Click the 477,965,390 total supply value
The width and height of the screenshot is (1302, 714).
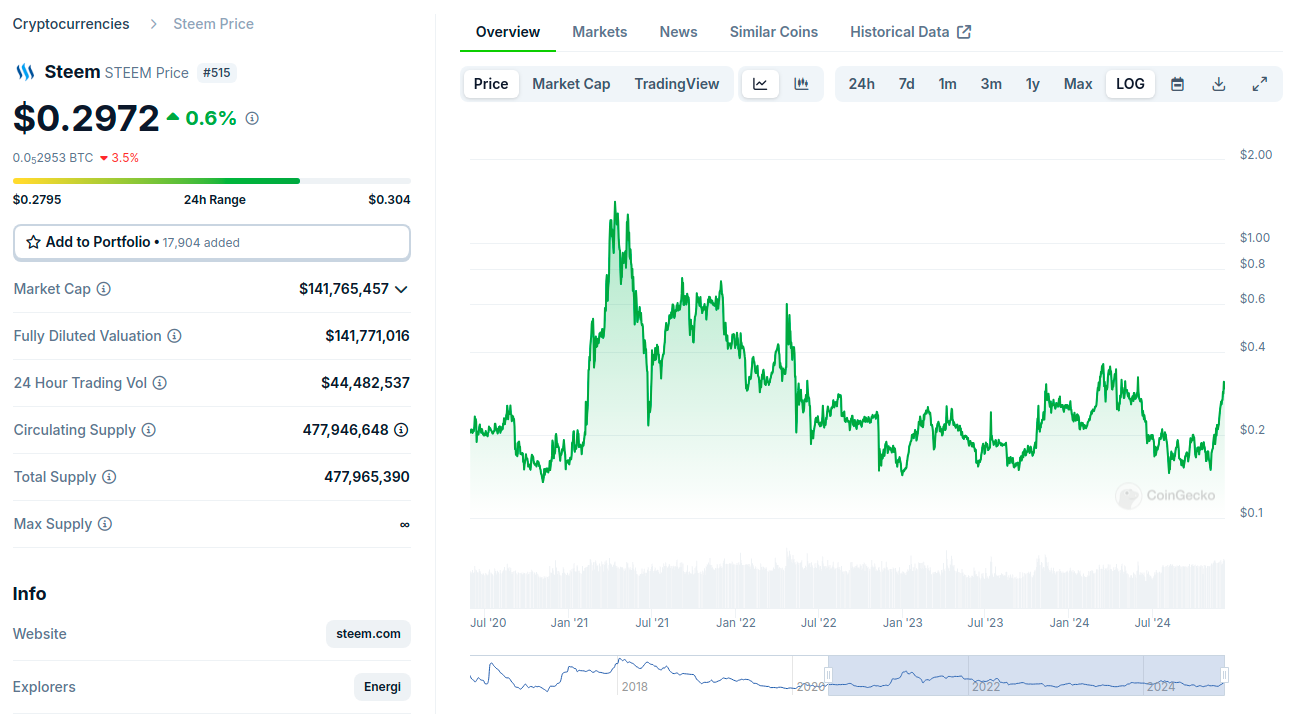367,477
